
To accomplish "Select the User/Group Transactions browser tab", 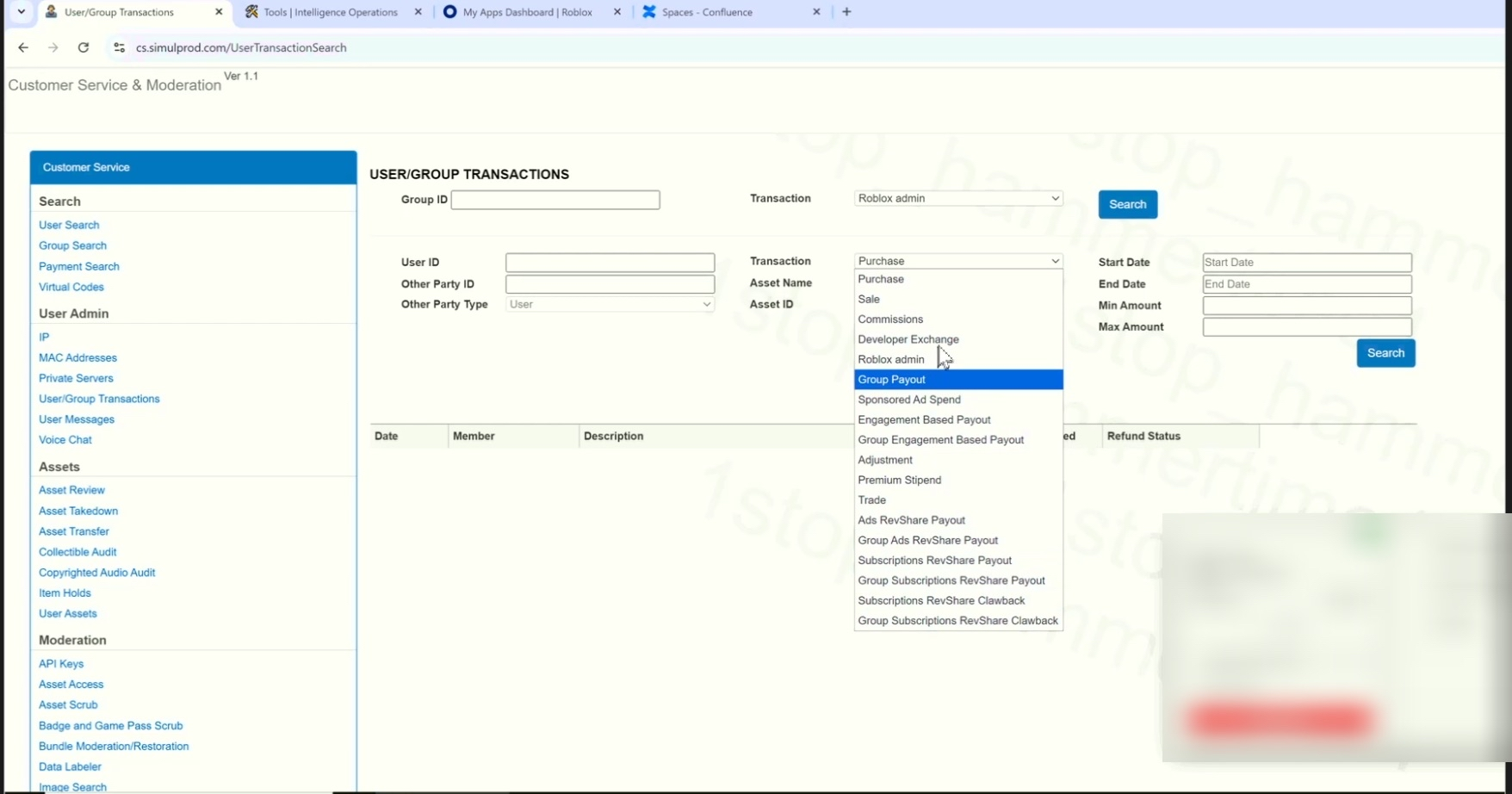I will tap(133, 12).
